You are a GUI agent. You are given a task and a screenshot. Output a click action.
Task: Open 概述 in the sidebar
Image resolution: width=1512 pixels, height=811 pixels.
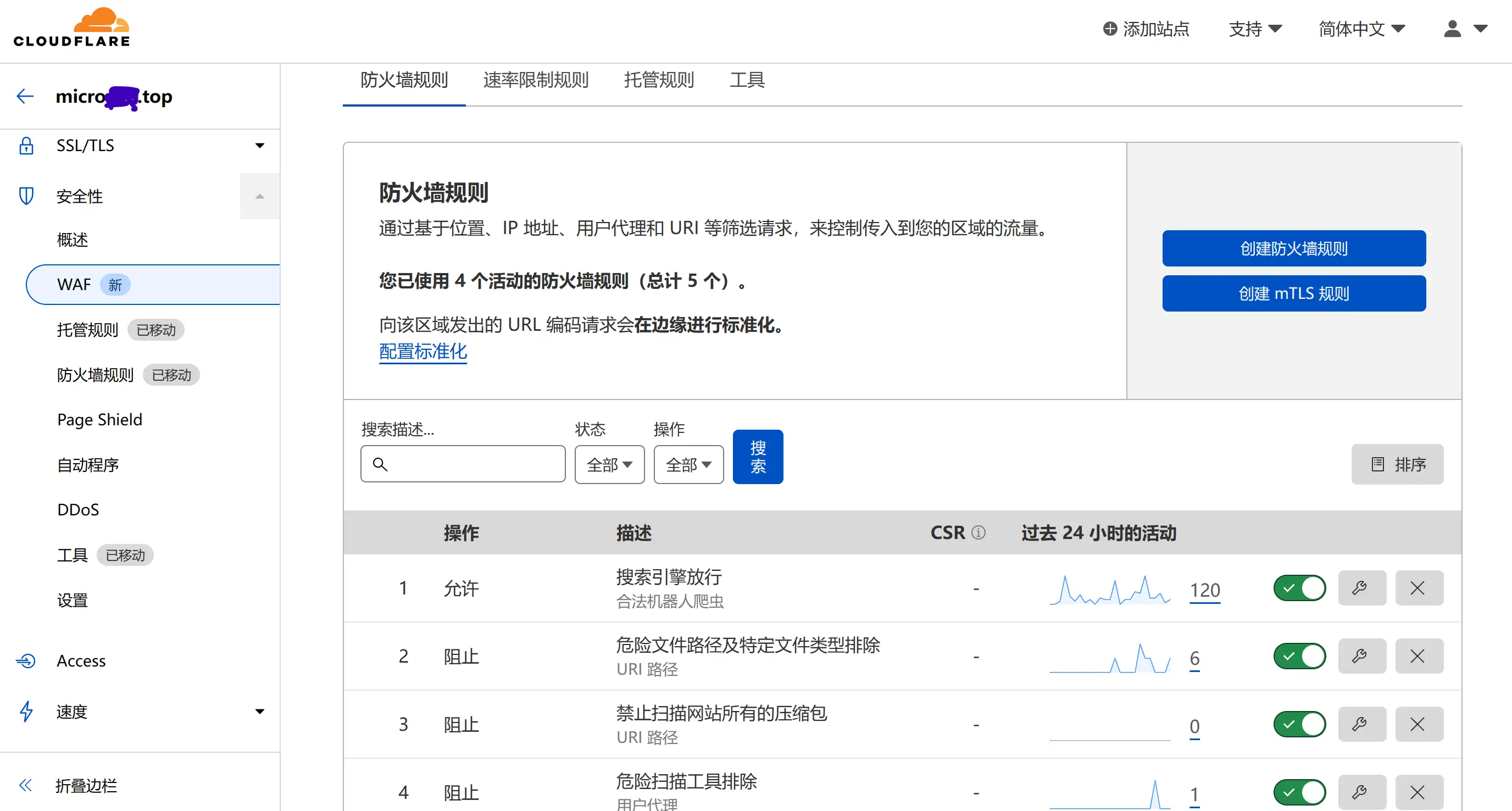[x=72, y=240]
